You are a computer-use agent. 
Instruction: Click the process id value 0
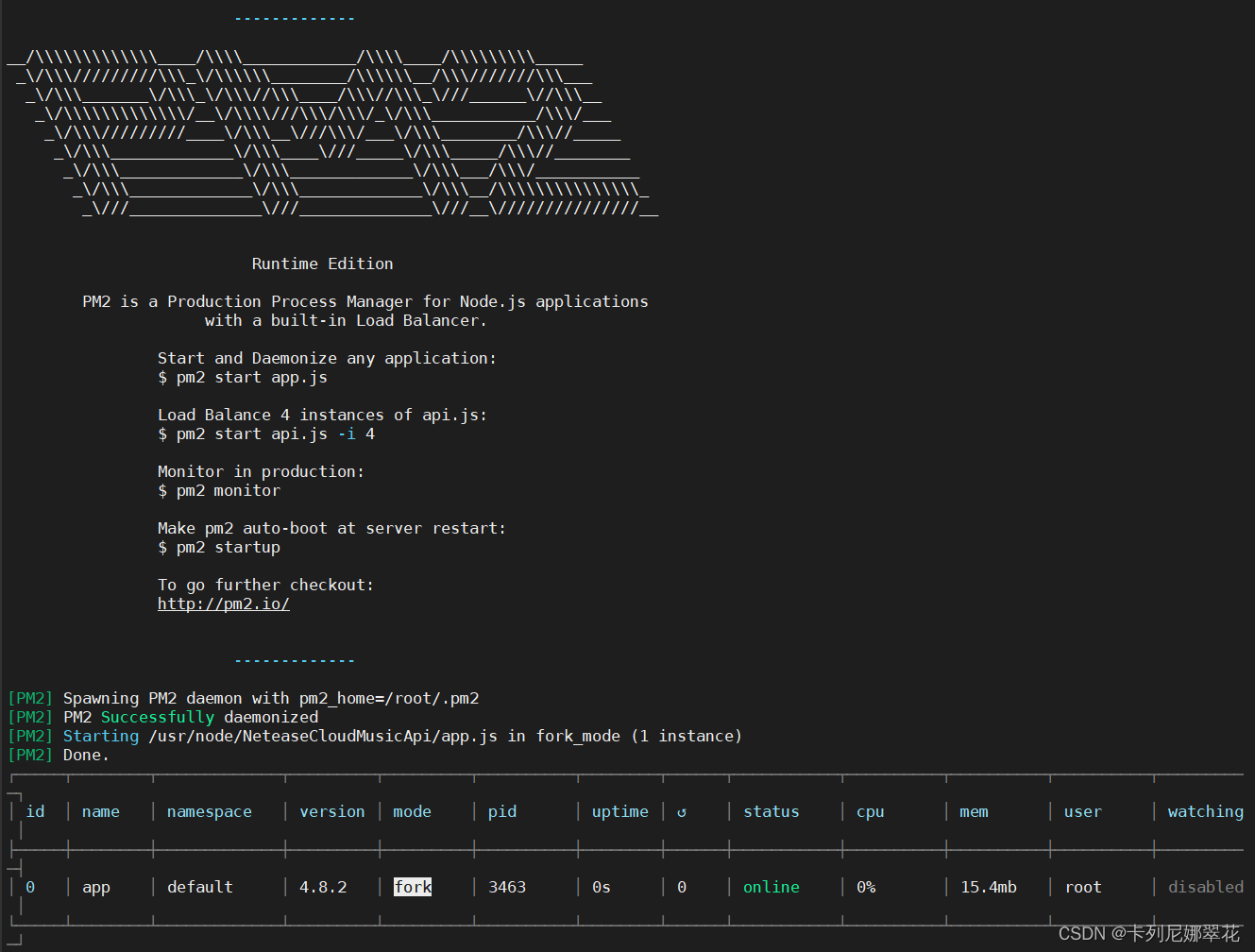30,887
